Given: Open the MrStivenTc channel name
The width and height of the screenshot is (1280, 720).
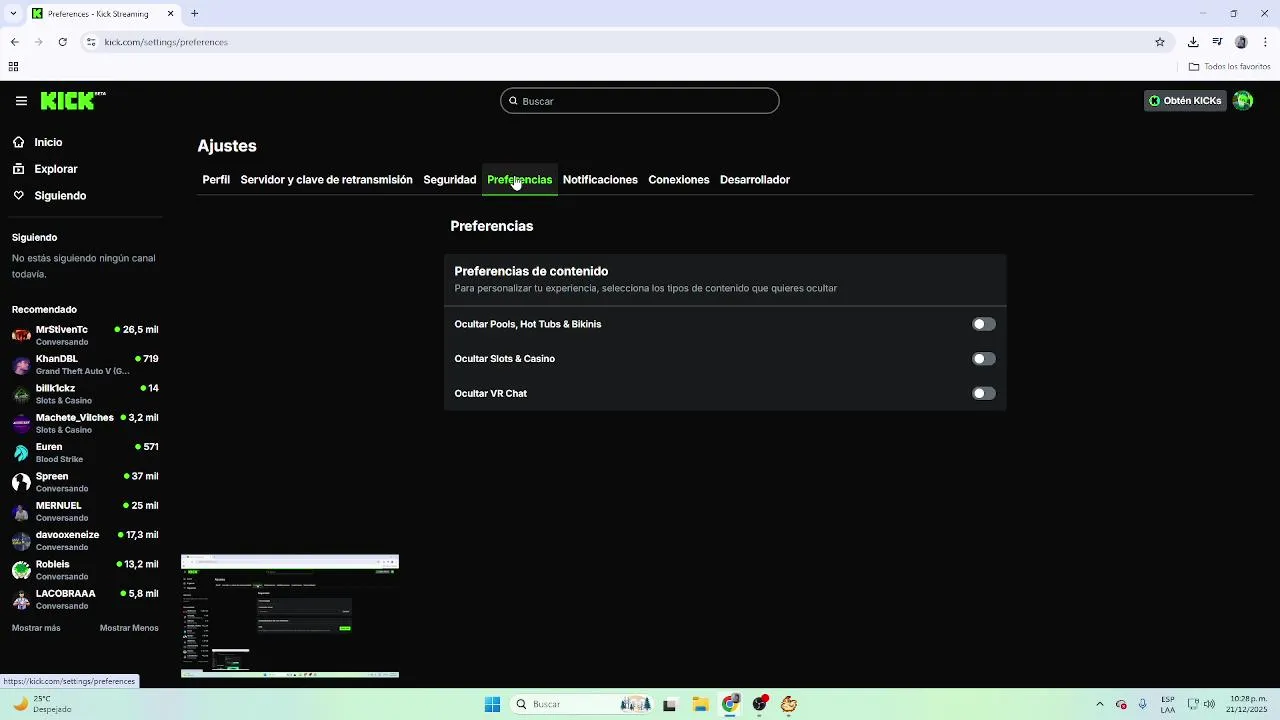Looking at the screenshot, I should [x=62, y=330].
